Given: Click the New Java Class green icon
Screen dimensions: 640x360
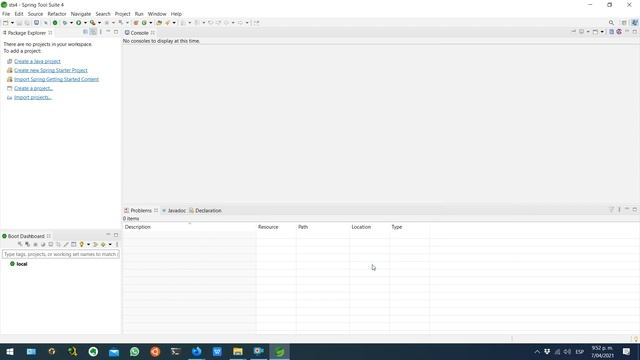Looking at the screenshot, I should 144,23.
